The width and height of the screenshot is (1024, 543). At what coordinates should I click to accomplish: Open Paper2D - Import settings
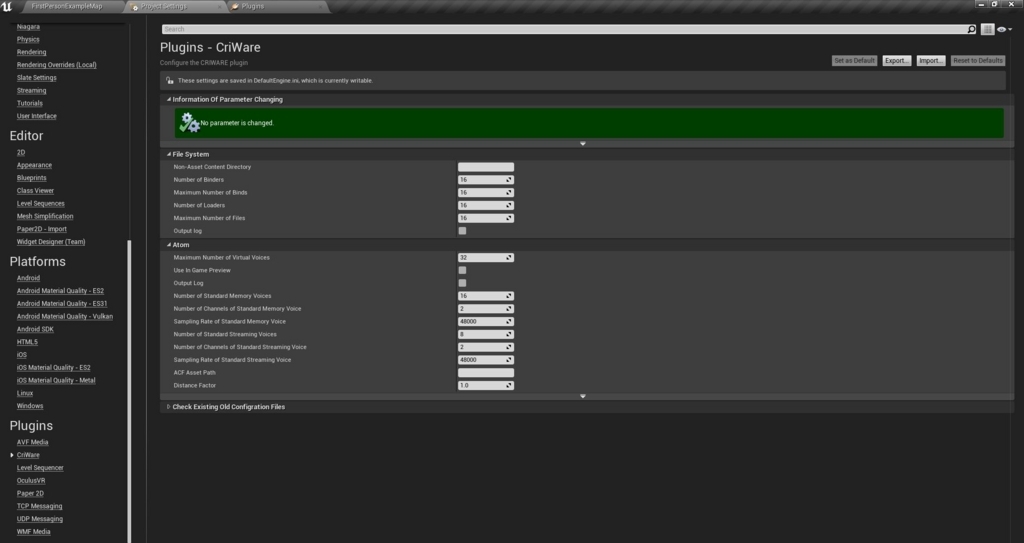(42, 229)
